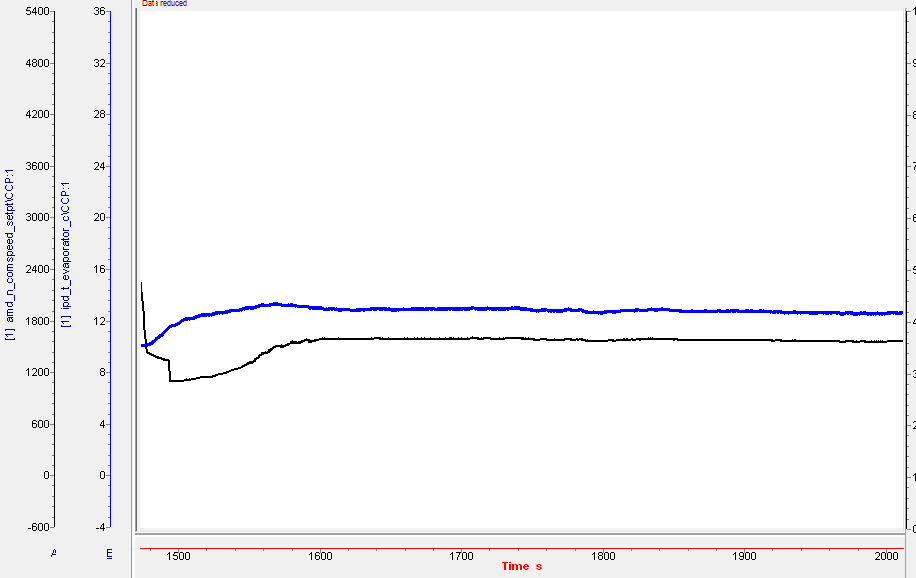Click the 3600 value on speed axis
Image resolution: width=916 pixels, height=578 pixels.
tap(37, 166)
